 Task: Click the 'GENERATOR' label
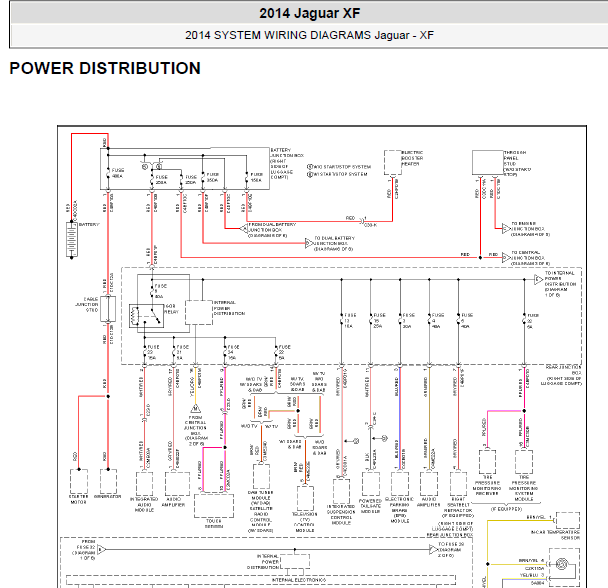(108, 496)
